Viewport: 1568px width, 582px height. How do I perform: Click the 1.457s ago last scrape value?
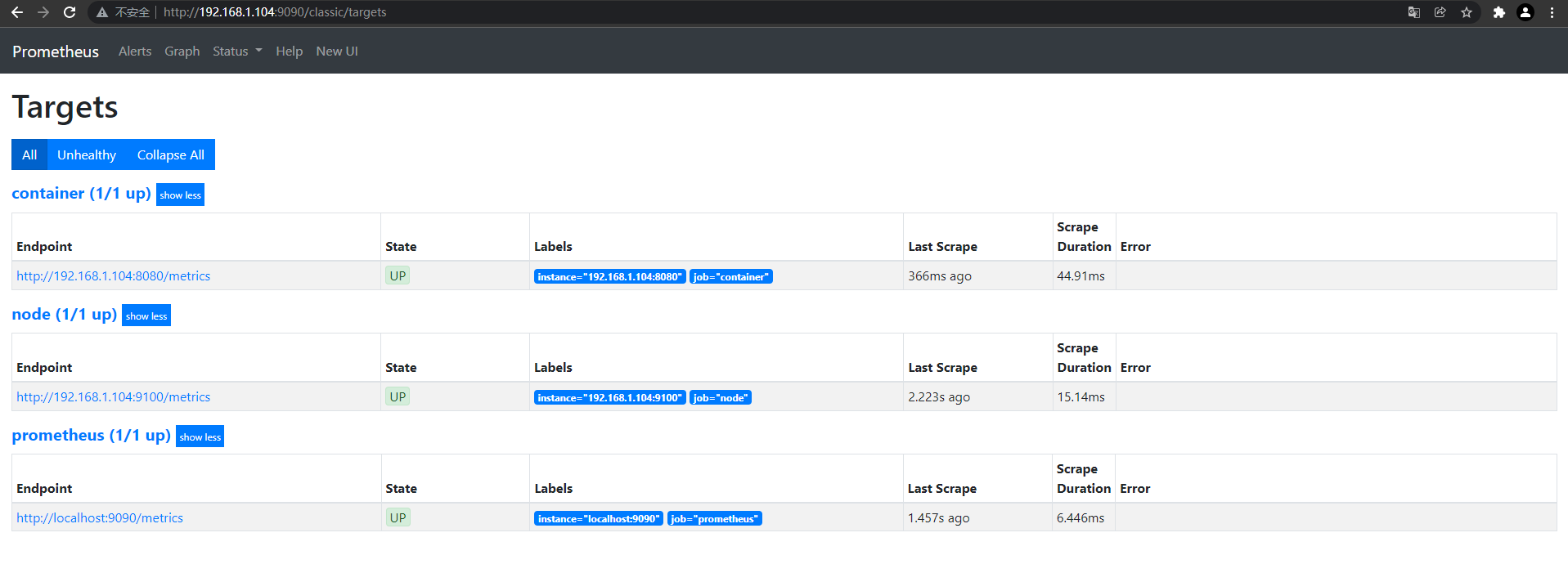point(939,518)
